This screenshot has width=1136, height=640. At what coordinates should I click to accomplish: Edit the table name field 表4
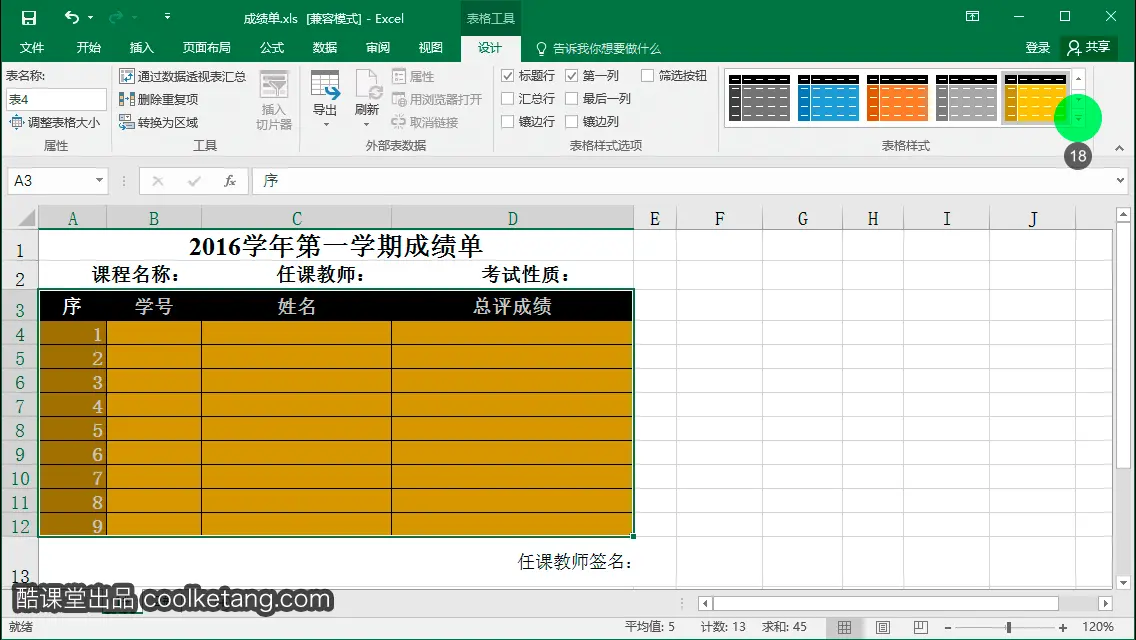click(x=57, y=99)
